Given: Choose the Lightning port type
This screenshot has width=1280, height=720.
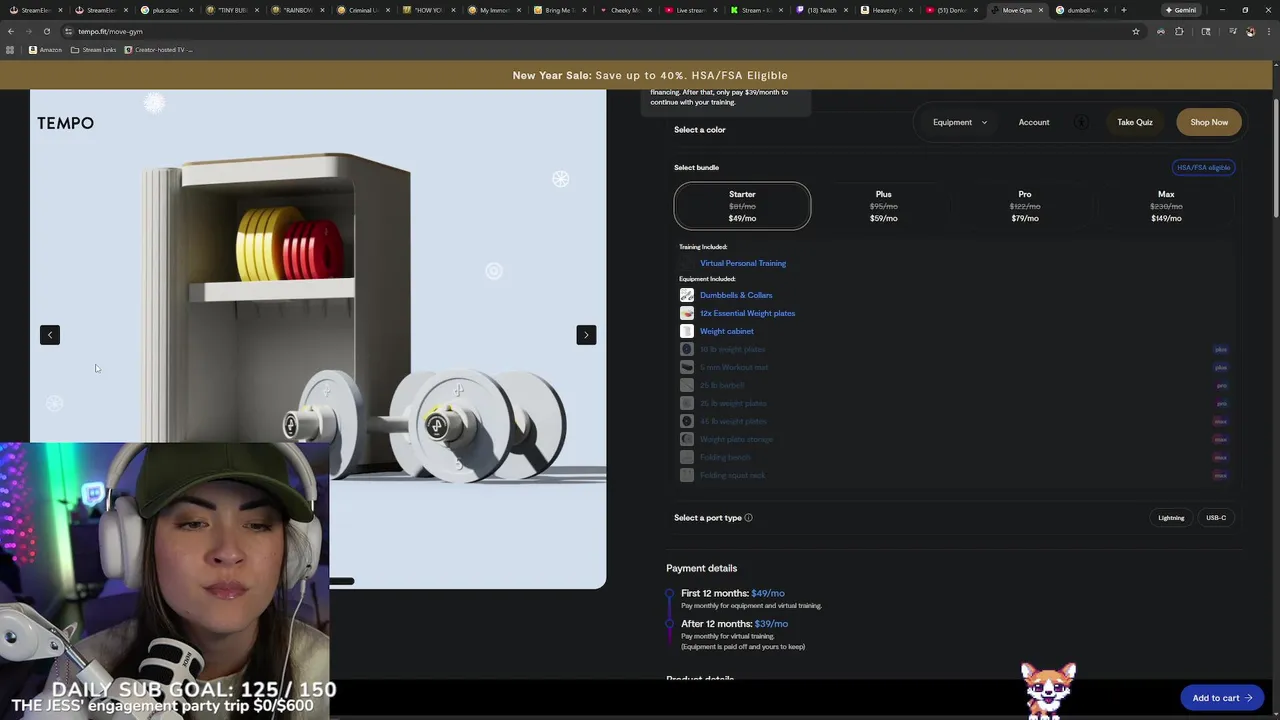Looking at the screenshot, I should tap(1171, 518).
